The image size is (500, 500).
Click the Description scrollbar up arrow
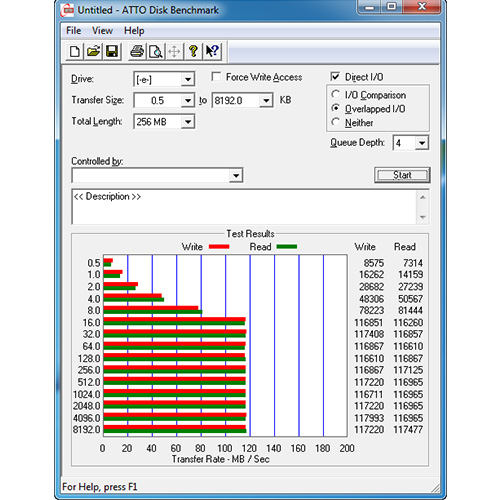point(423,197)
